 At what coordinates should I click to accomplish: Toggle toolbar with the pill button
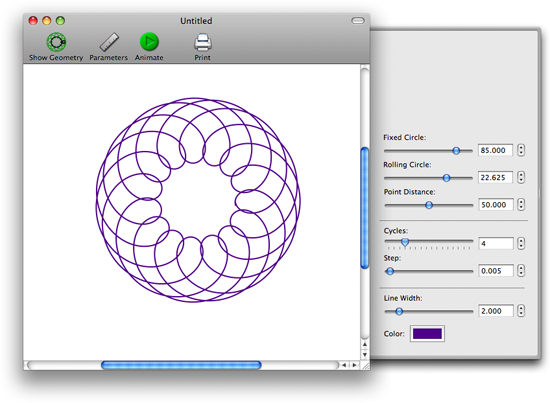point(358,21)
